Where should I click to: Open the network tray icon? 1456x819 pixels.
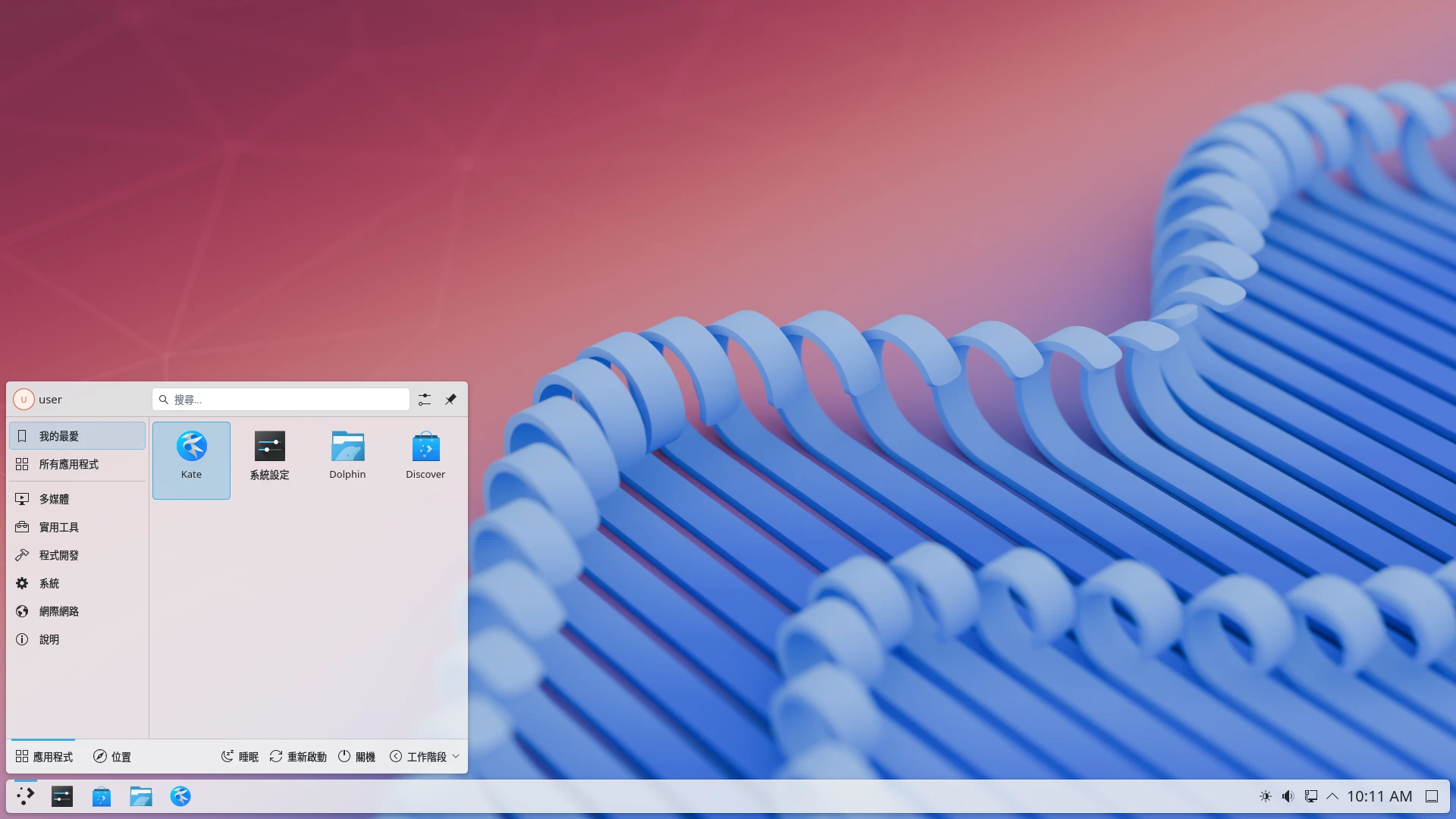tap(1310, 796)
